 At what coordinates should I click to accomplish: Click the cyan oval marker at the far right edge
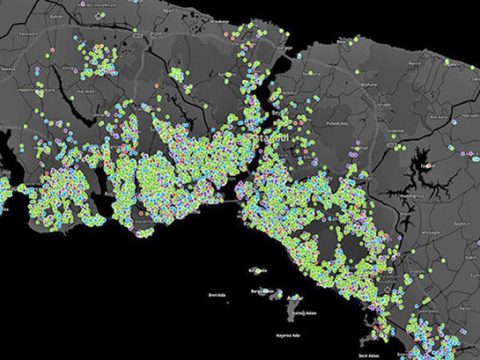[x=476, y=159]
